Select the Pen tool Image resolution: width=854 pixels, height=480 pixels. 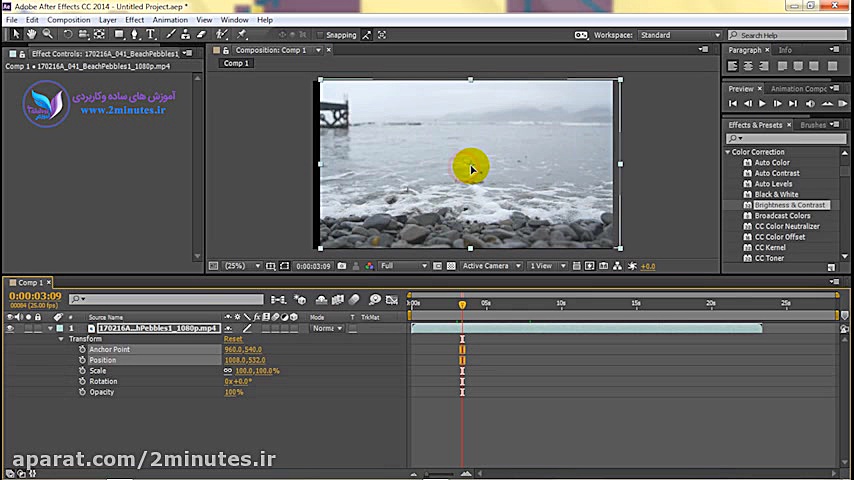pyautogui.click(x=136, y=34)
